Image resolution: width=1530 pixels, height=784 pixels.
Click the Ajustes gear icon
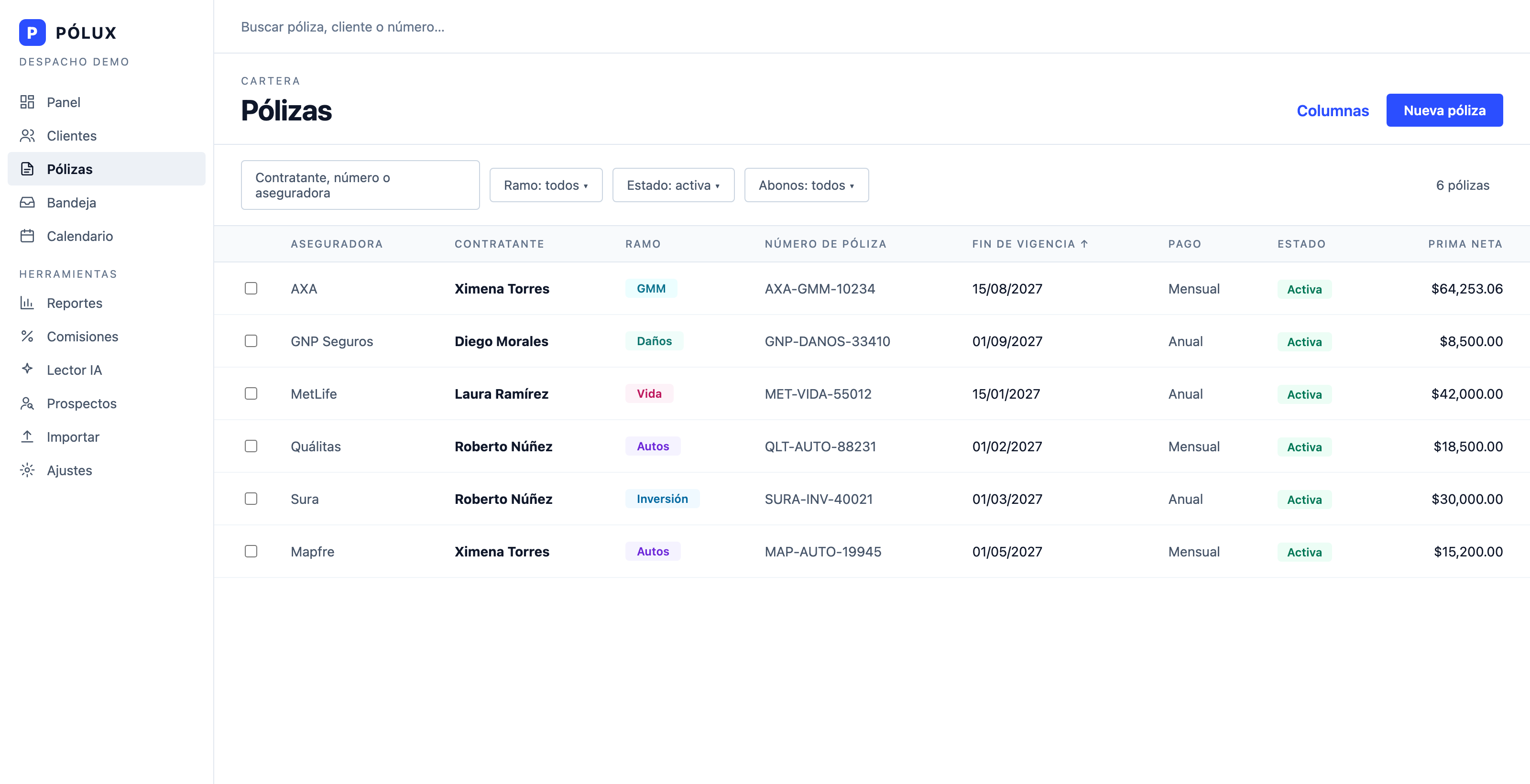coord(27,470)
